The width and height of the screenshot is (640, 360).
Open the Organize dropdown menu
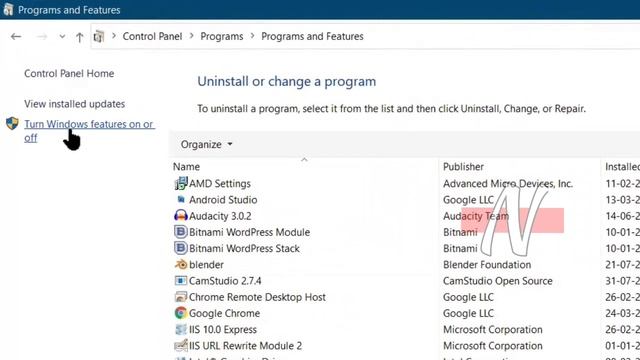(207, 144)
